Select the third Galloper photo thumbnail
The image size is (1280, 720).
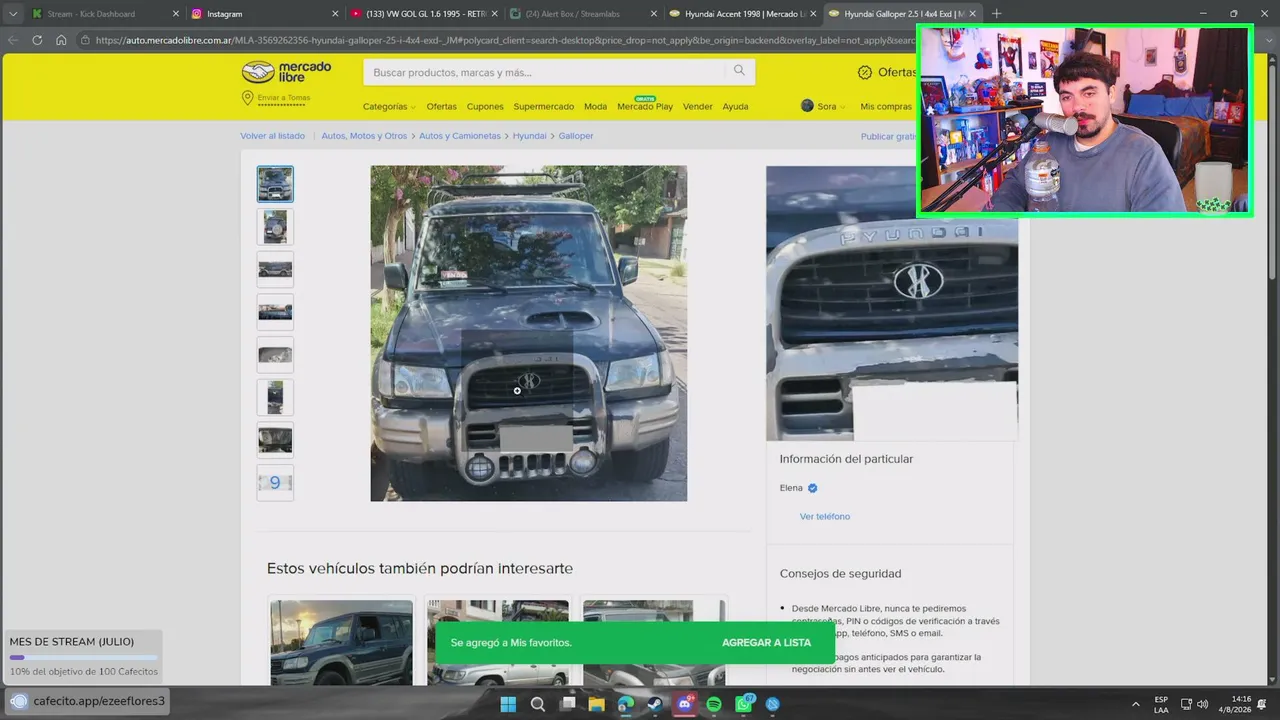275,269
